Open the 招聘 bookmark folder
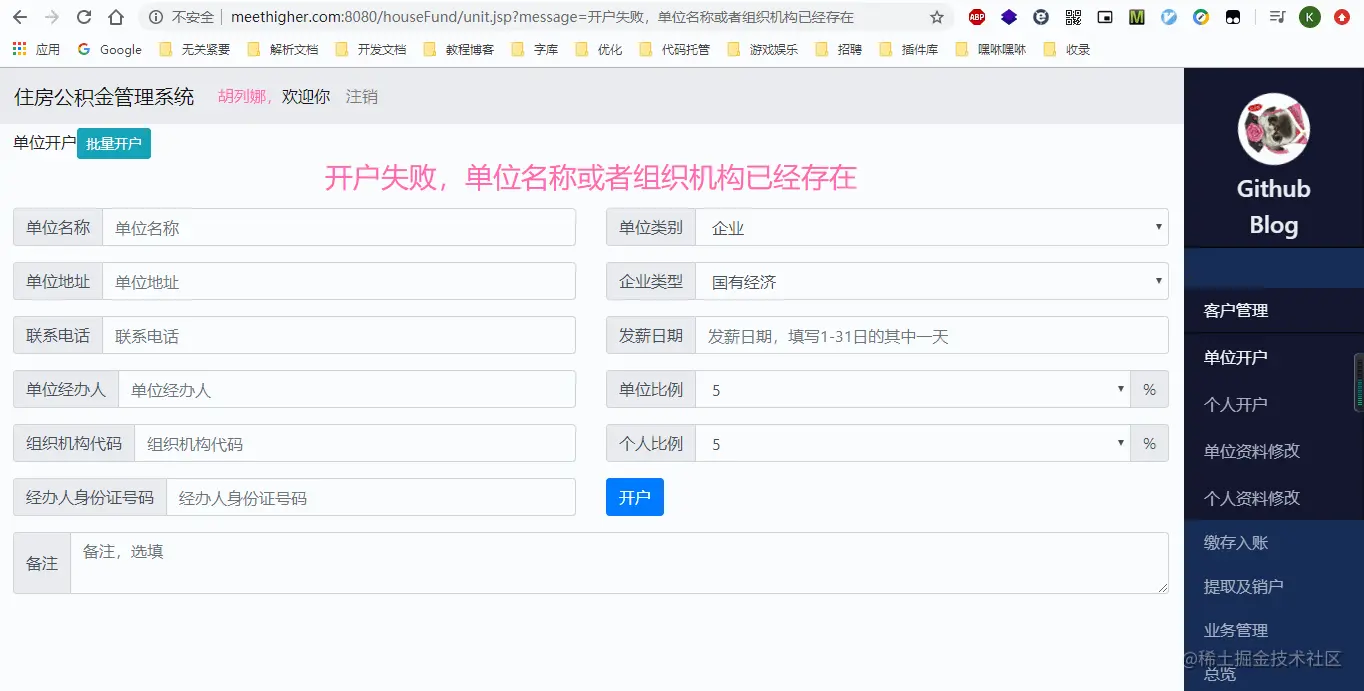The image size is (1364, 691). 839,49
